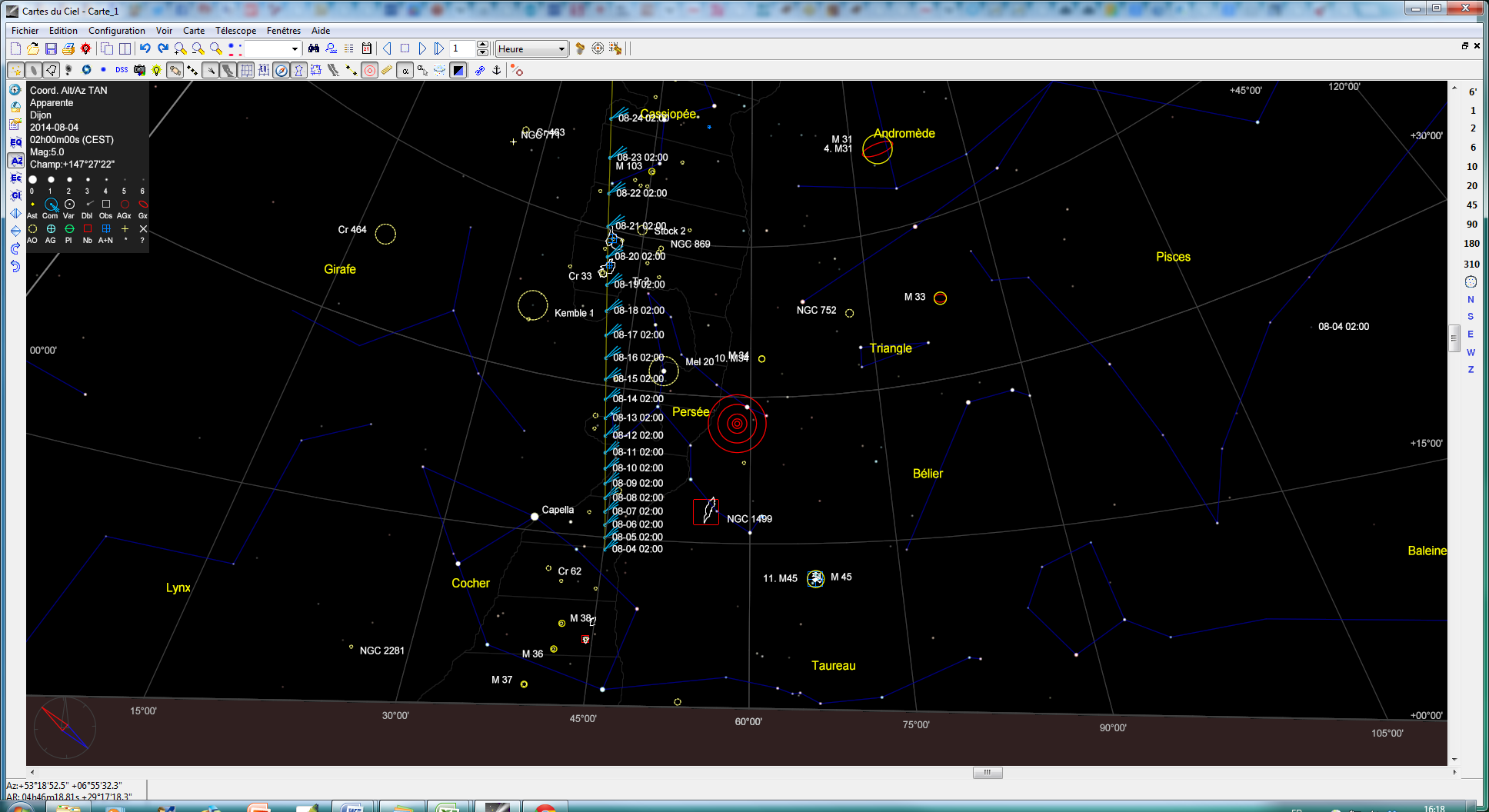Click the undo arrow in toolbar
This screenshot has height=812, width=1489.
click(x=145, y=48)
